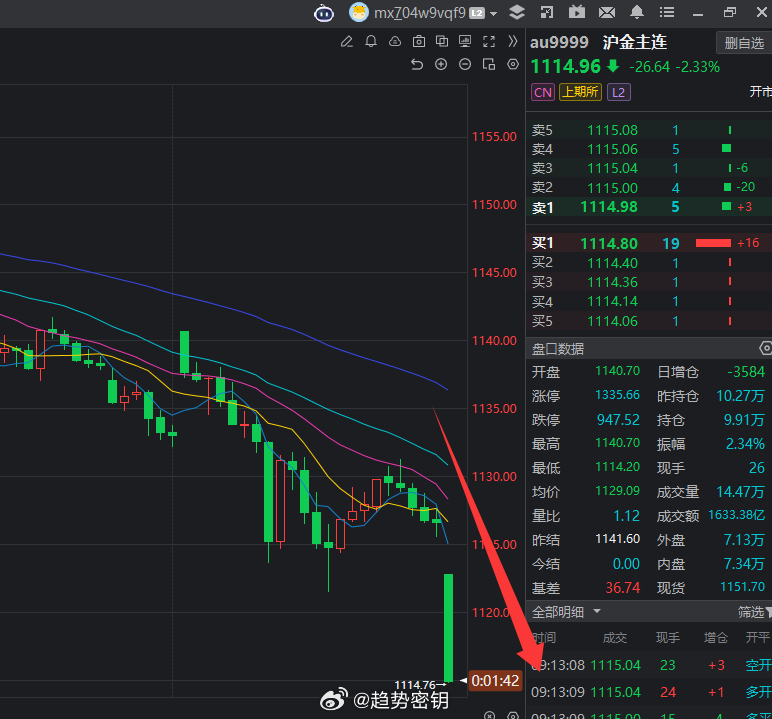Image resolution: width=772 pixels, height=719 pixels.
Task: Click last price 1114.96
Action: pos(566,66)
